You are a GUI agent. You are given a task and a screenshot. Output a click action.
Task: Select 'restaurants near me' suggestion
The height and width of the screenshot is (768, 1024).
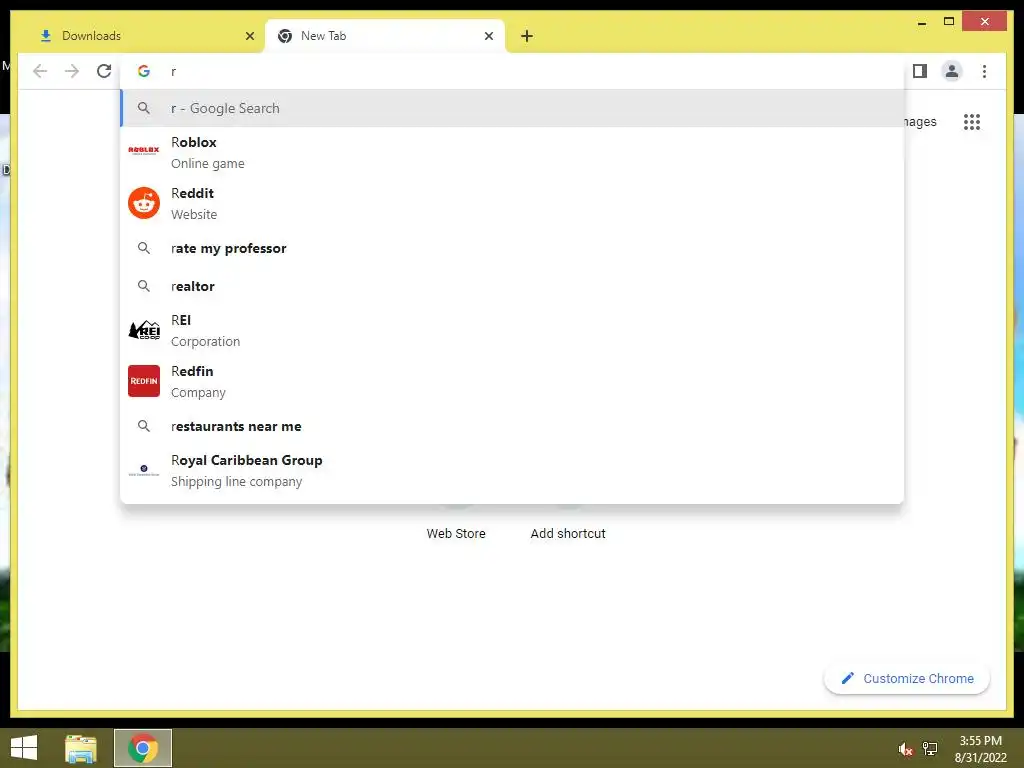(512, 426)
